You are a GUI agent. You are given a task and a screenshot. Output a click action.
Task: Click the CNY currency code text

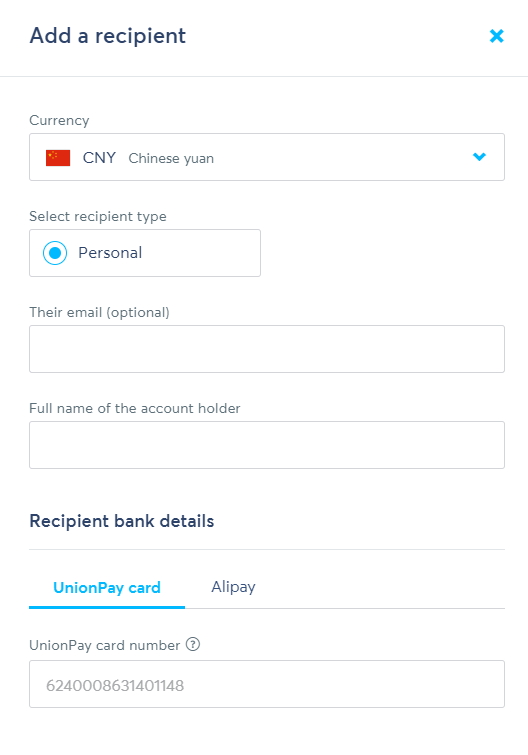(x=99, y=158)
